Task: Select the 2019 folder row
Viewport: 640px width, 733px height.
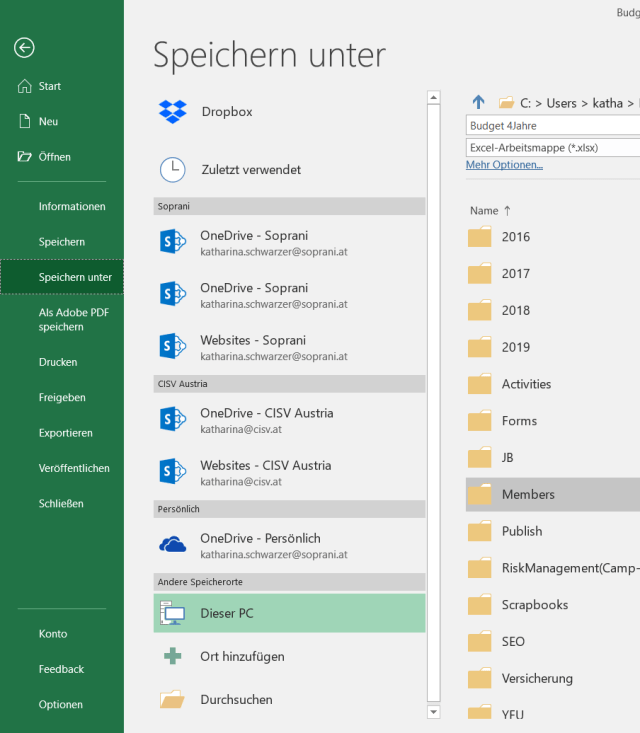Action: click(553, 347)
